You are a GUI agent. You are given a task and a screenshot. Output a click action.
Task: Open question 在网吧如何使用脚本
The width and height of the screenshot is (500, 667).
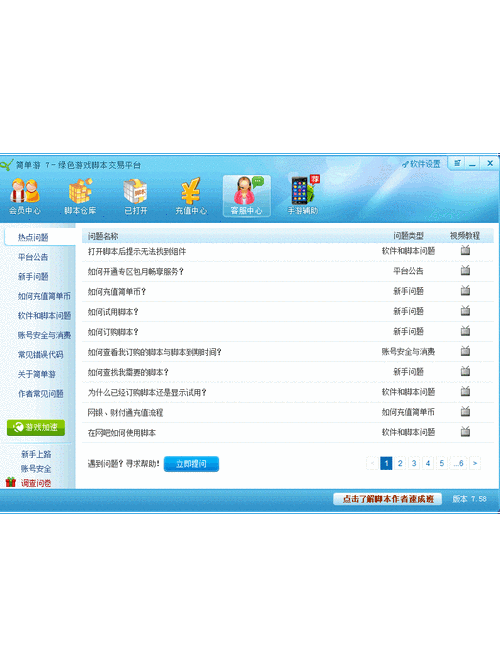[122, 433]
